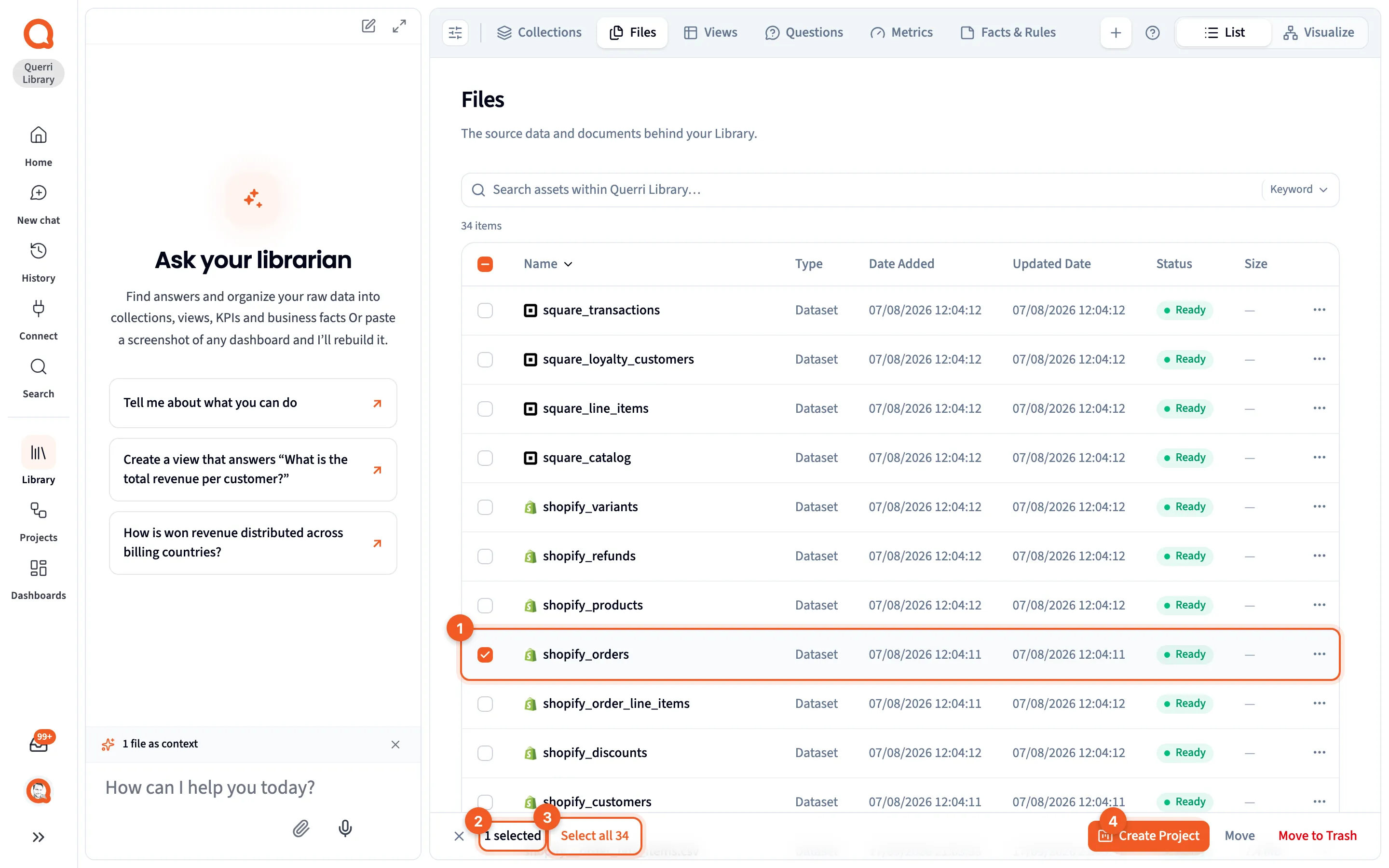Click Move to Trash

coord(1317,836)
